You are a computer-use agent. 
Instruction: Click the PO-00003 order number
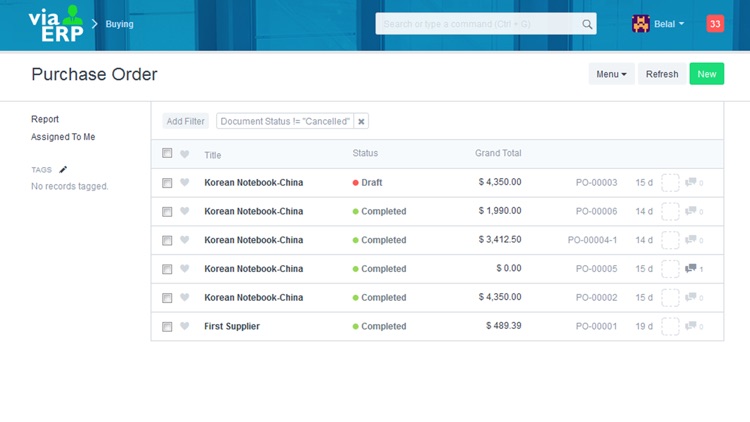[x=596, y=182]
